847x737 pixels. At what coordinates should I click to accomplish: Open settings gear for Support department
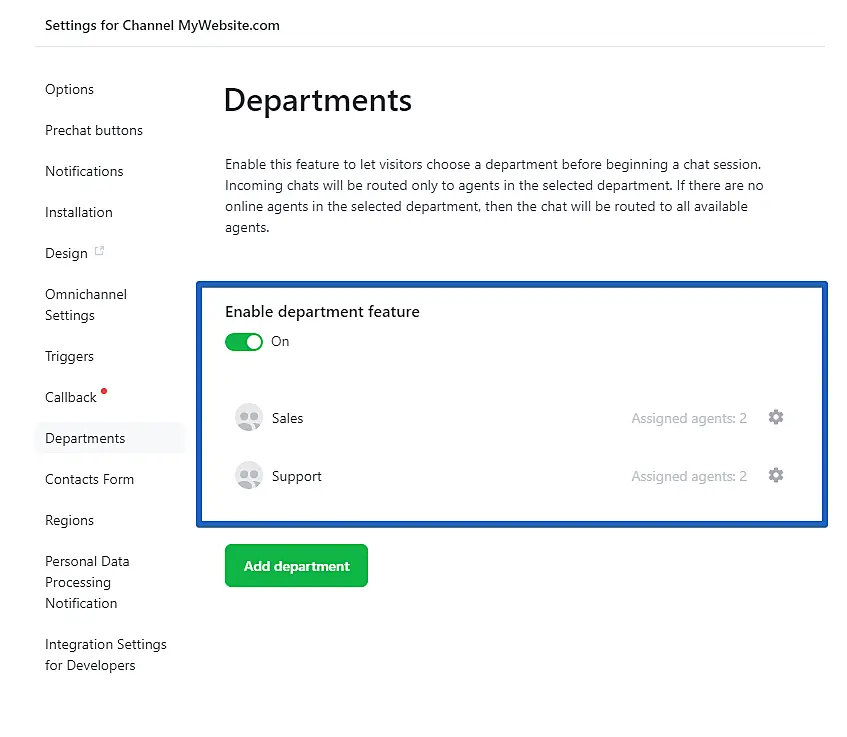pos(775,475)
